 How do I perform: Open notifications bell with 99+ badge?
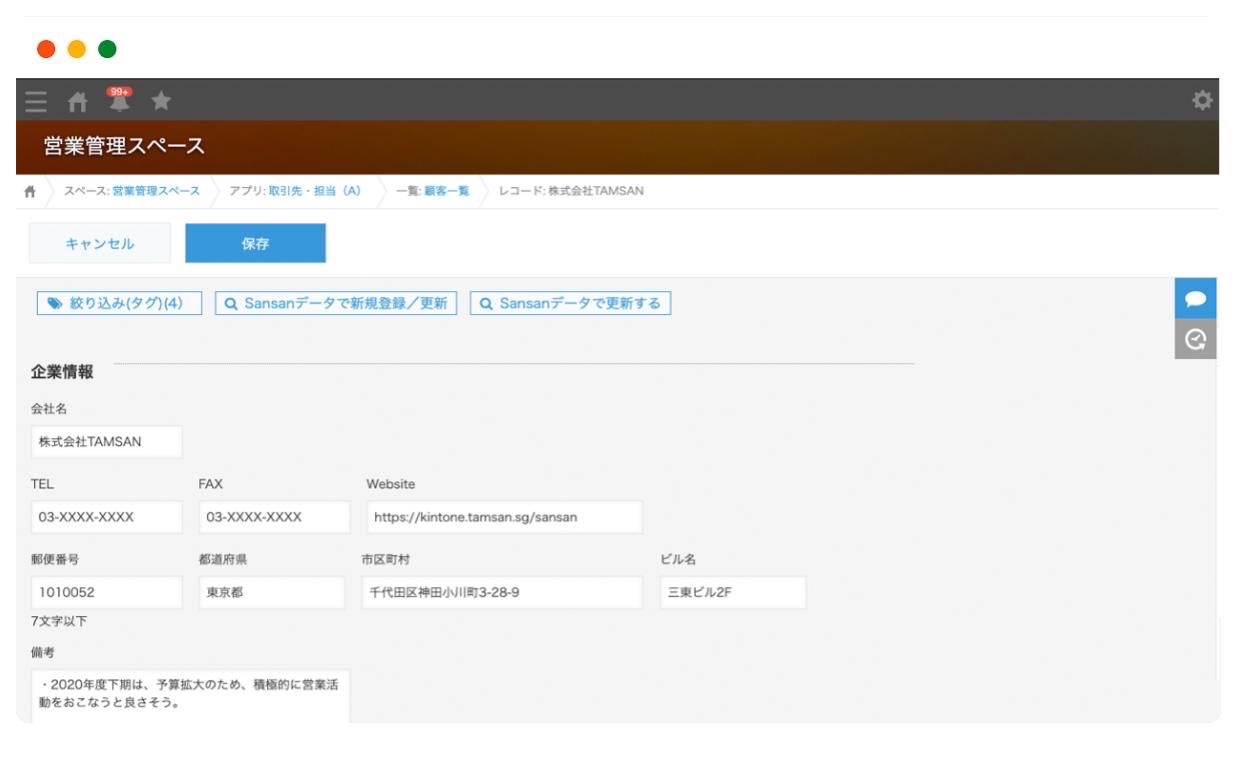coord(119,99)
